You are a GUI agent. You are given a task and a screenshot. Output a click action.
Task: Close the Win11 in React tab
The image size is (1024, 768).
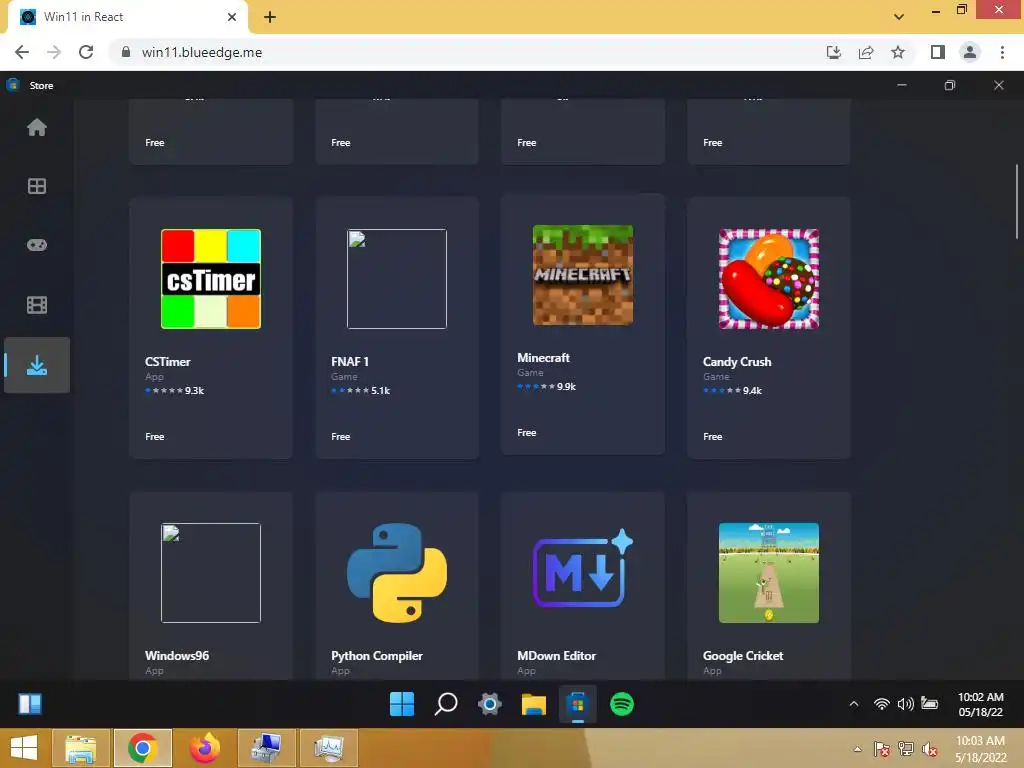[x=231, y=17]
